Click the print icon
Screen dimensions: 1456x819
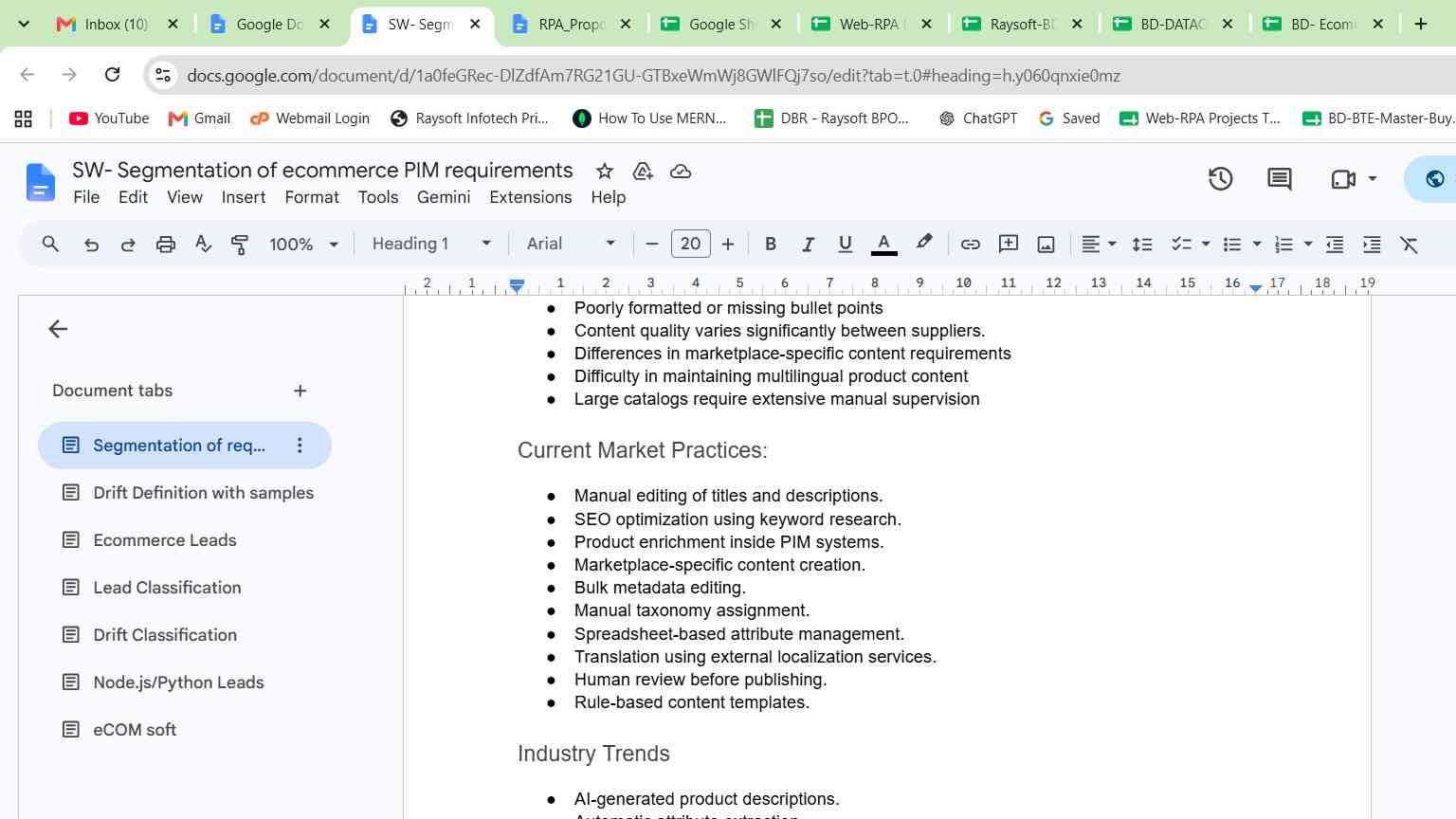pos(166,245)
